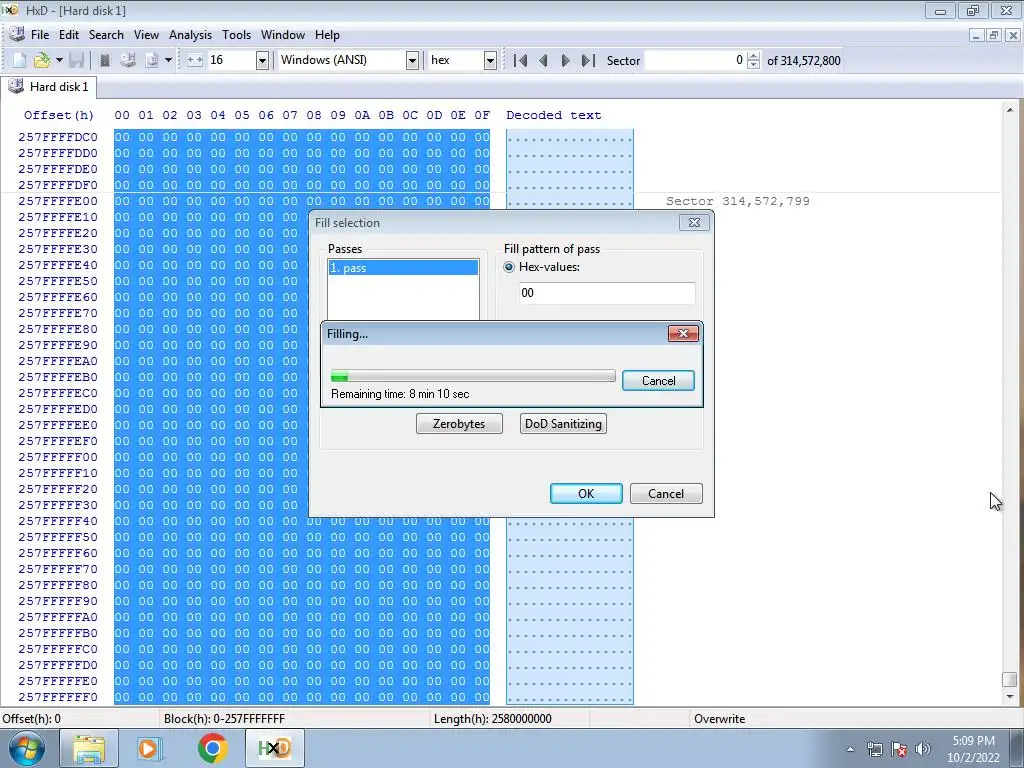The height and width of the screenshot is (768, 1024).
Task: Select the Hard disk 1 tab
Action: 49,87
